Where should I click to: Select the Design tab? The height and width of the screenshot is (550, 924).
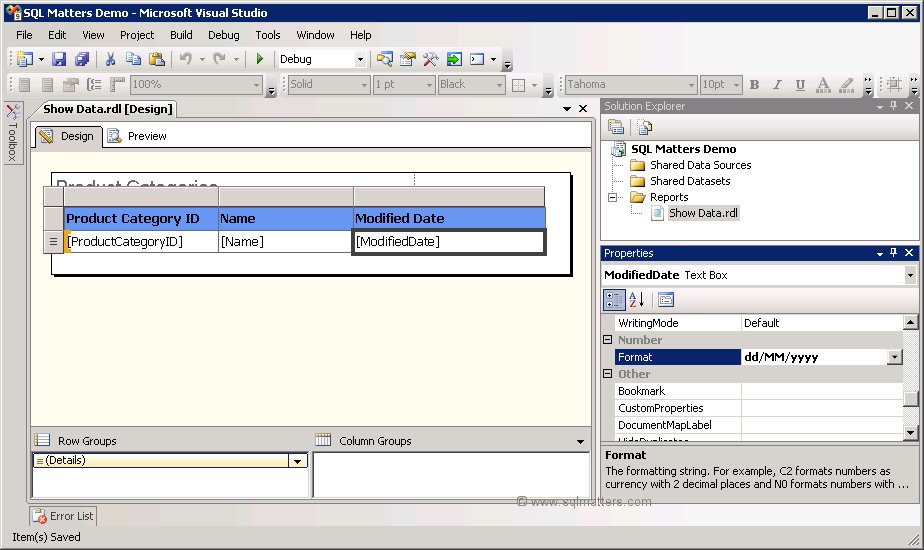point(67,136)
